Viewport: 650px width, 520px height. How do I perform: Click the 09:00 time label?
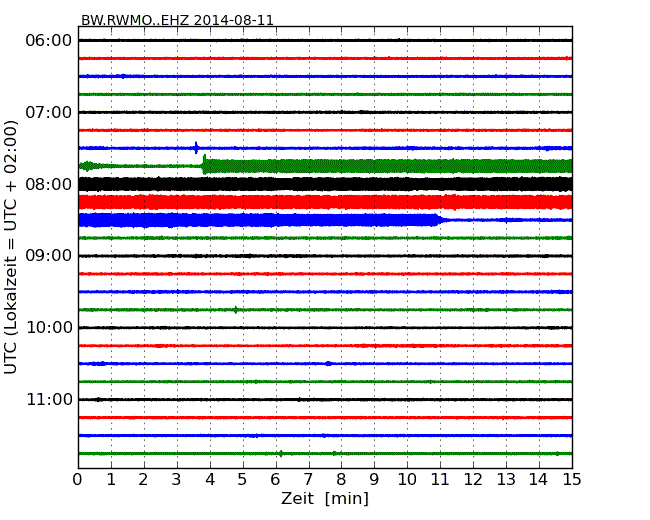click(49, 256)
